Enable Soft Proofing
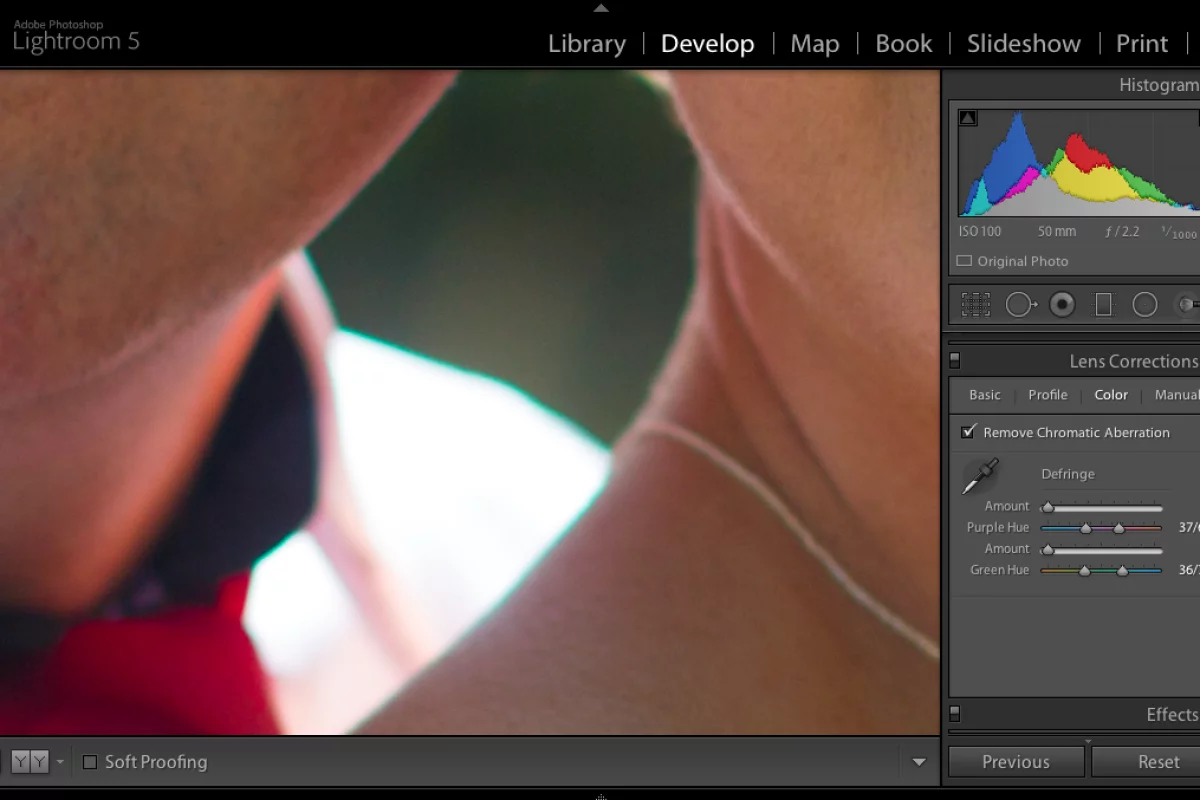Image resolution: width=1200 pixels, height=800 pixels. 88,761
